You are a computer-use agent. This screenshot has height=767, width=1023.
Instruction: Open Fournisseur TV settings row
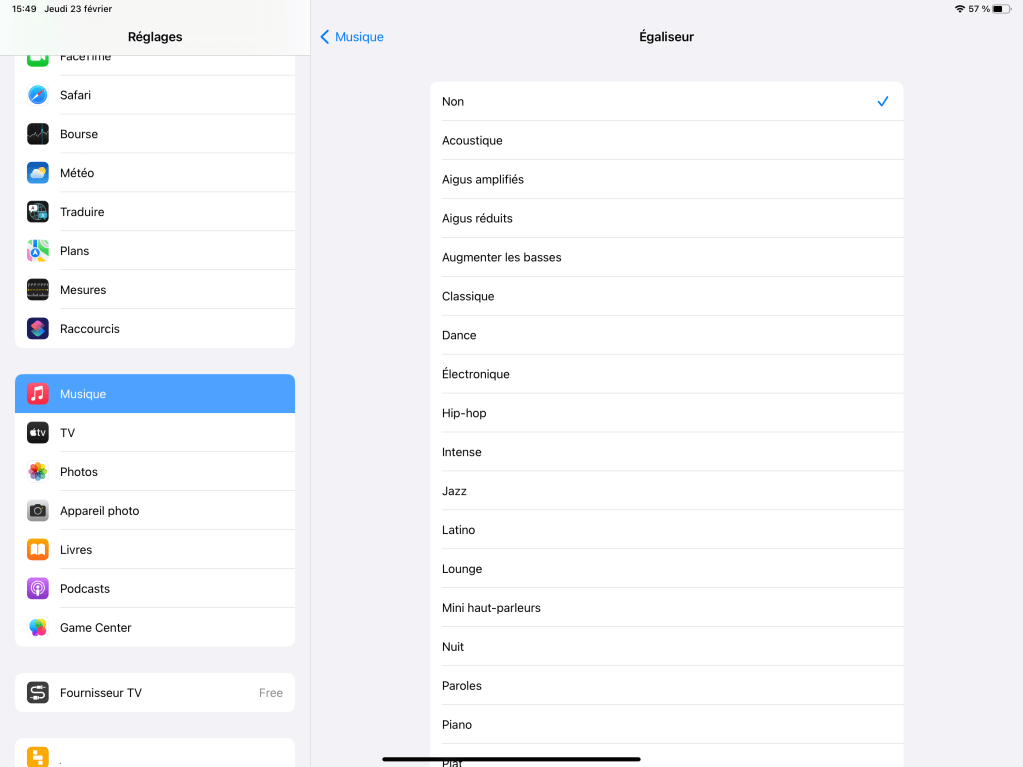tap(155, 693)
